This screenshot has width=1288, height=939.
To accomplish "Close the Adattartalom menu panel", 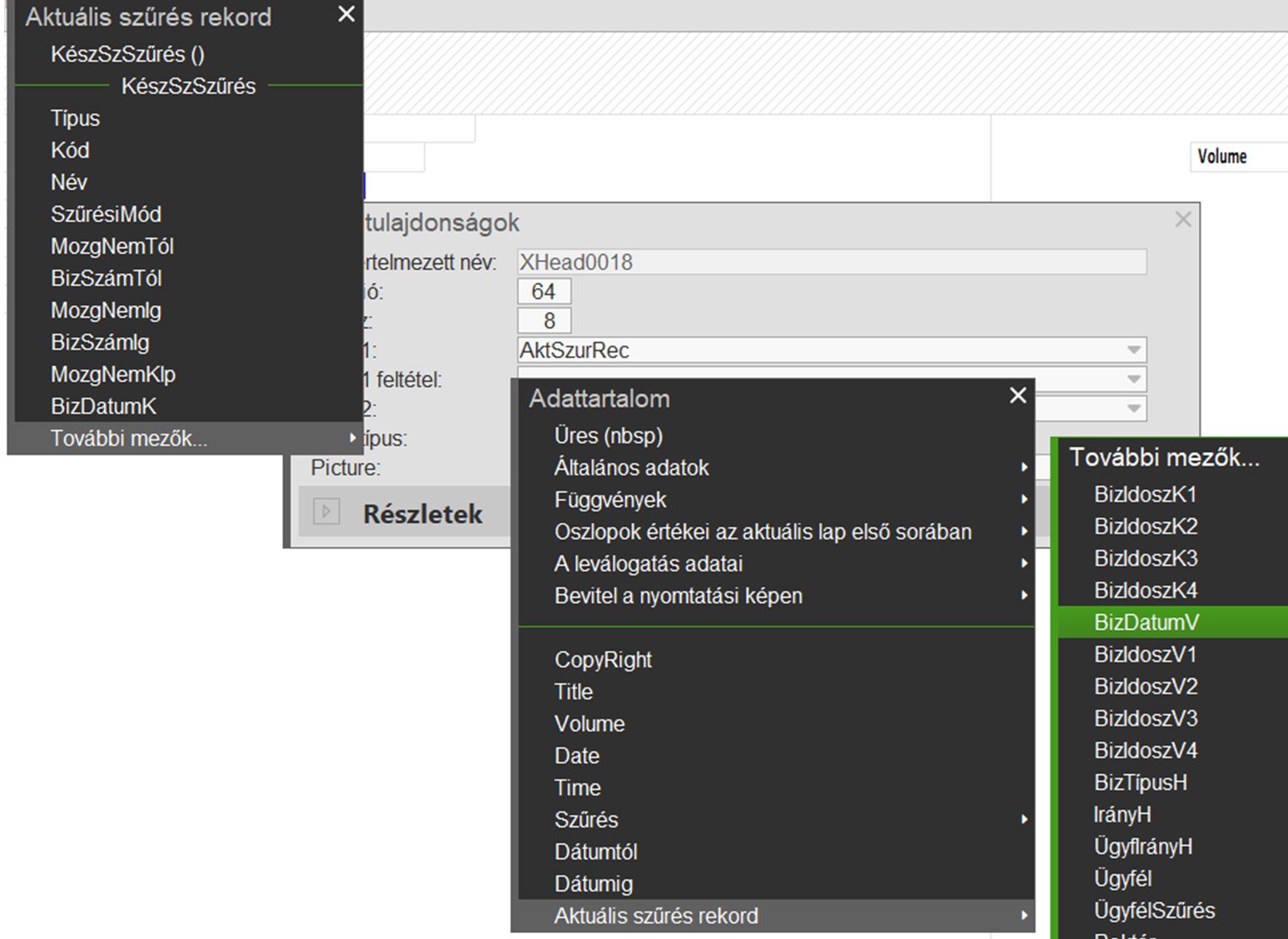I will [x=1017, y=396].
